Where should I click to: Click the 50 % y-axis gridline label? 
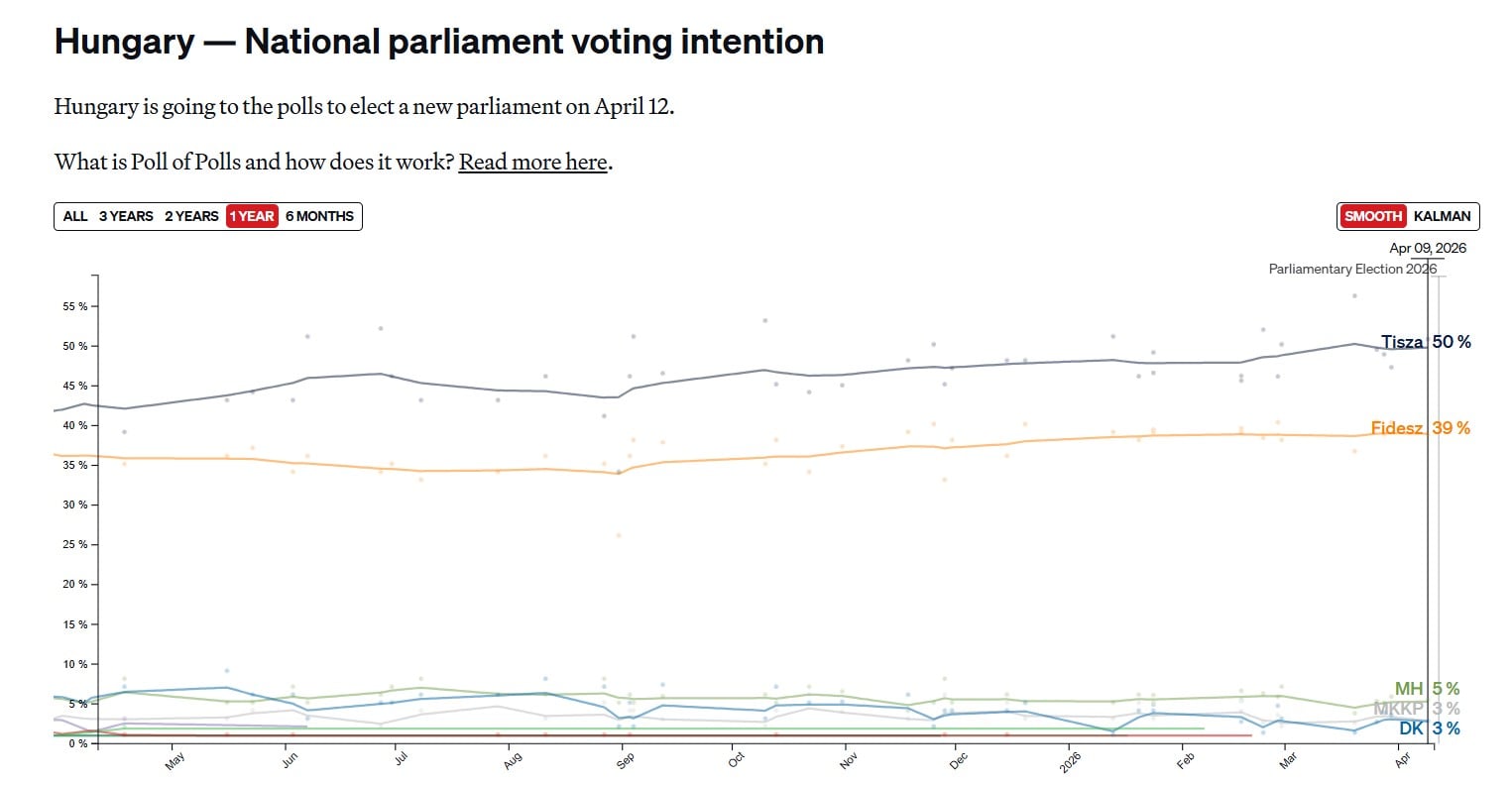point(76,346)
